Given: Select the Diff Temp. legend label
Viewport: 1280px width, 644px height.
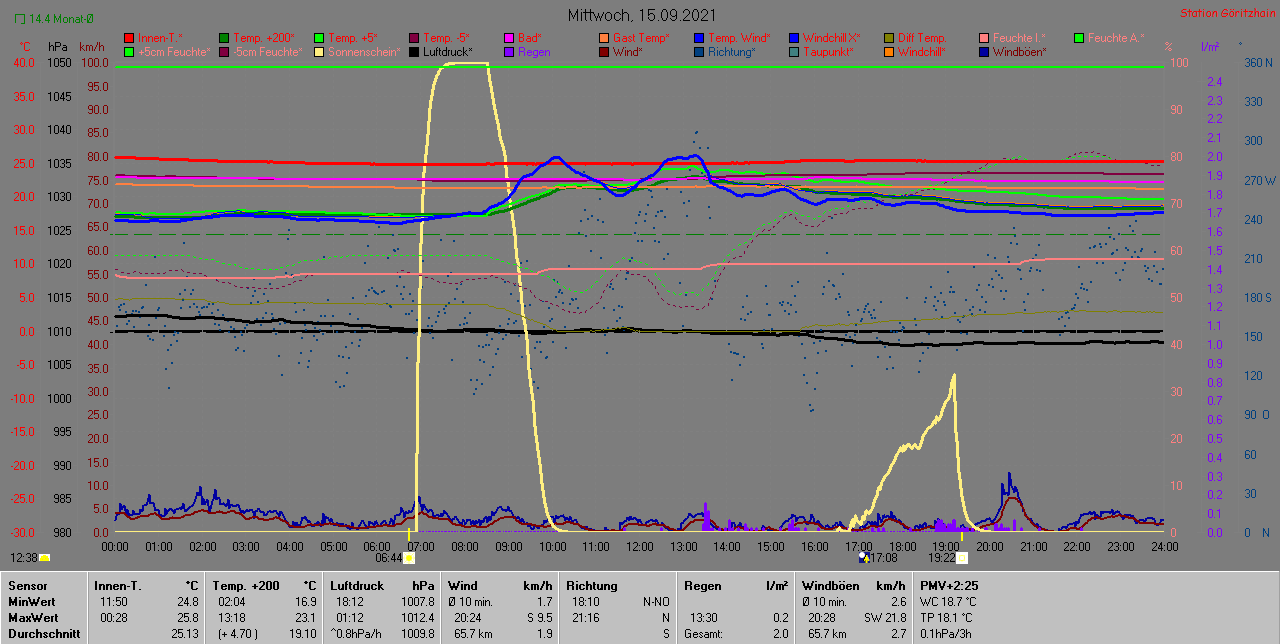Looking at the screenshot, I should [x=922, y=37].
